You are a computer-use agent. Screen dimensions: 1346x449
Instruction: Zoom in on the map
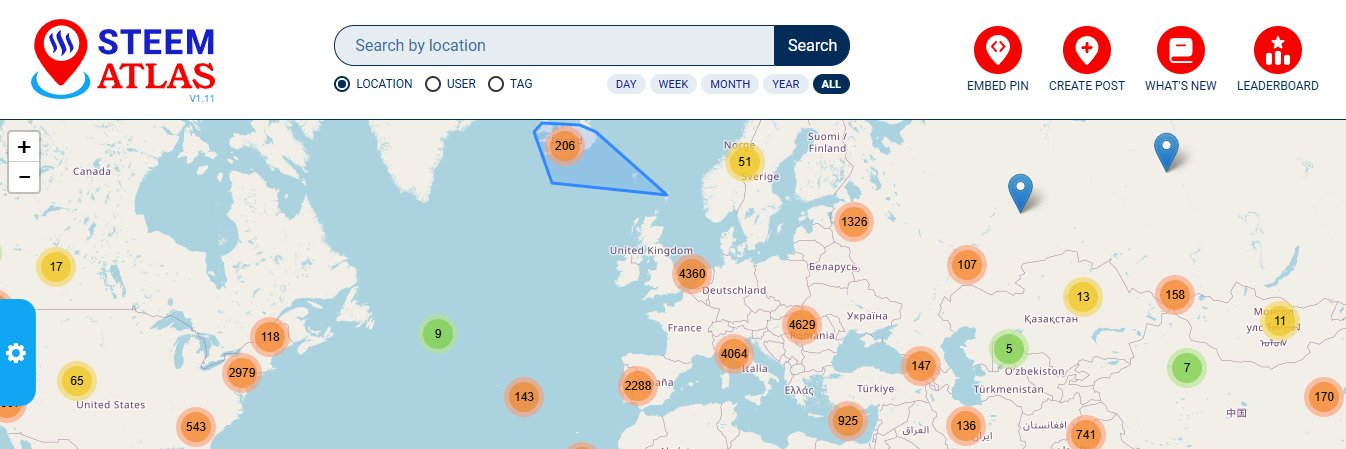pos(24,146)
